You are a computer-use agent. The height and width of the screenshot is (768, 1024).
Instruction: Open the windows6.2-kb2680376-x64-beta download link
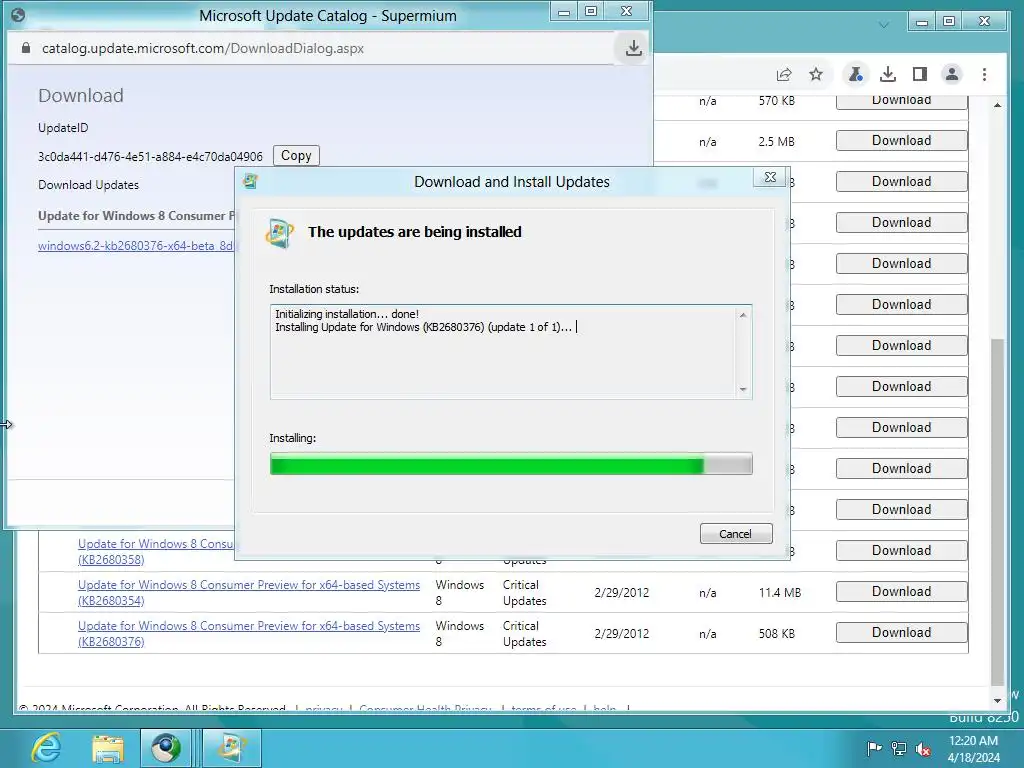point(135,246)
